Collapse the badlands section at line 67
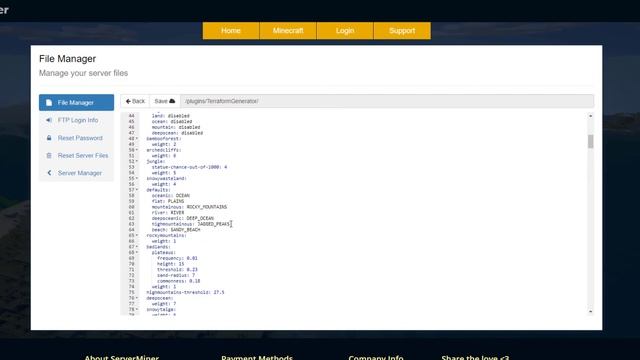This screenshot has height=360, width=640. pyautogui.click(x=137, y=247)
